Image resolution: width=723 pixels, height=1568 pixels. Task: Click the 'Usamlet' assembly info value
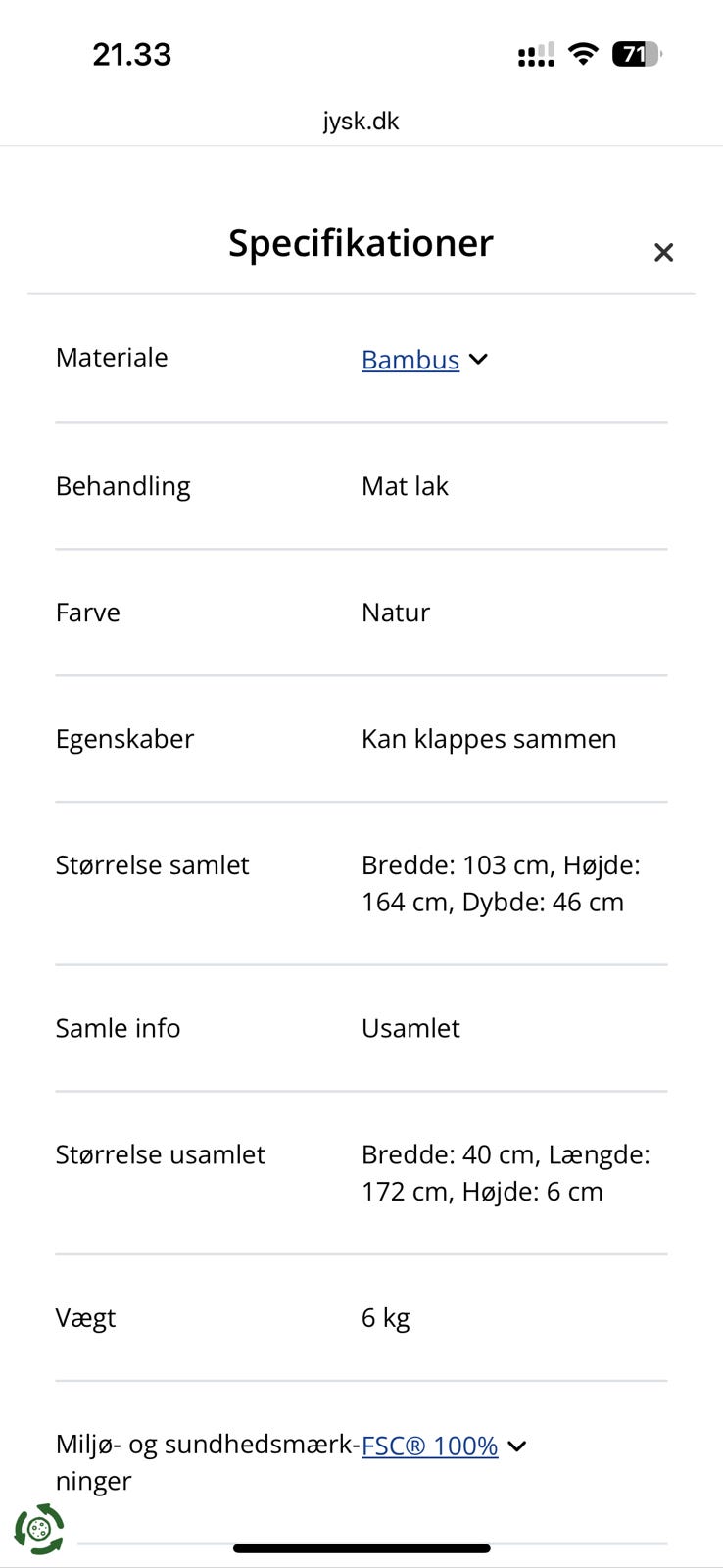point(410,1028)
